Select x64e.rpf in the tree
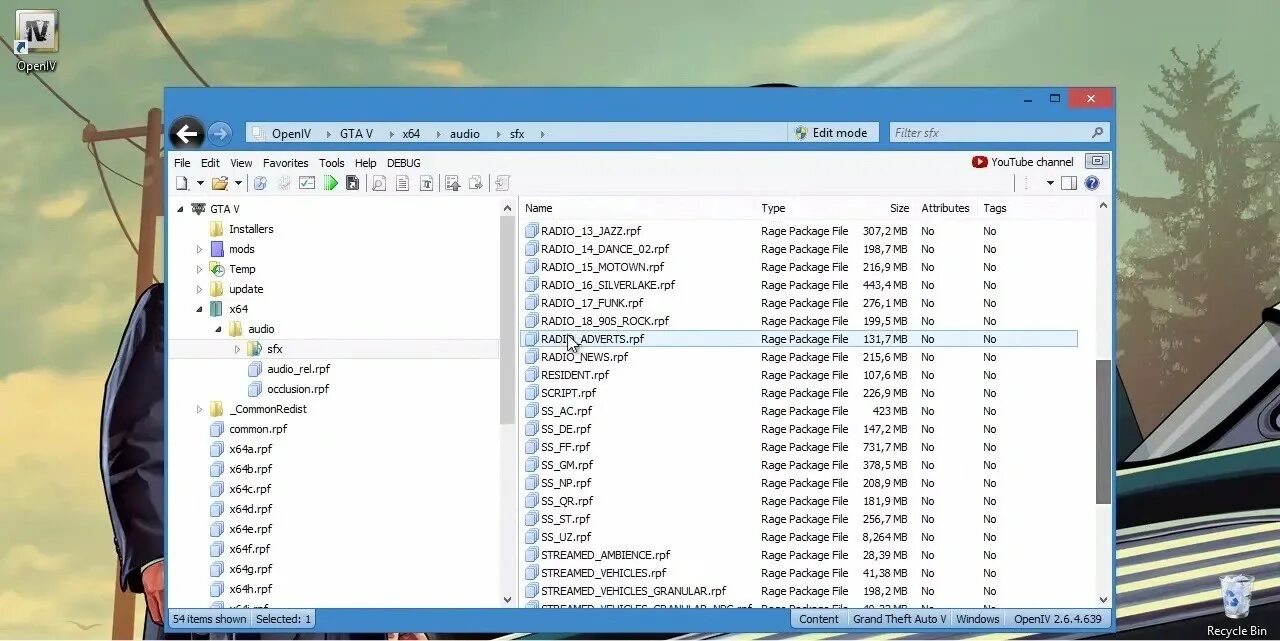 pos(250,529)
